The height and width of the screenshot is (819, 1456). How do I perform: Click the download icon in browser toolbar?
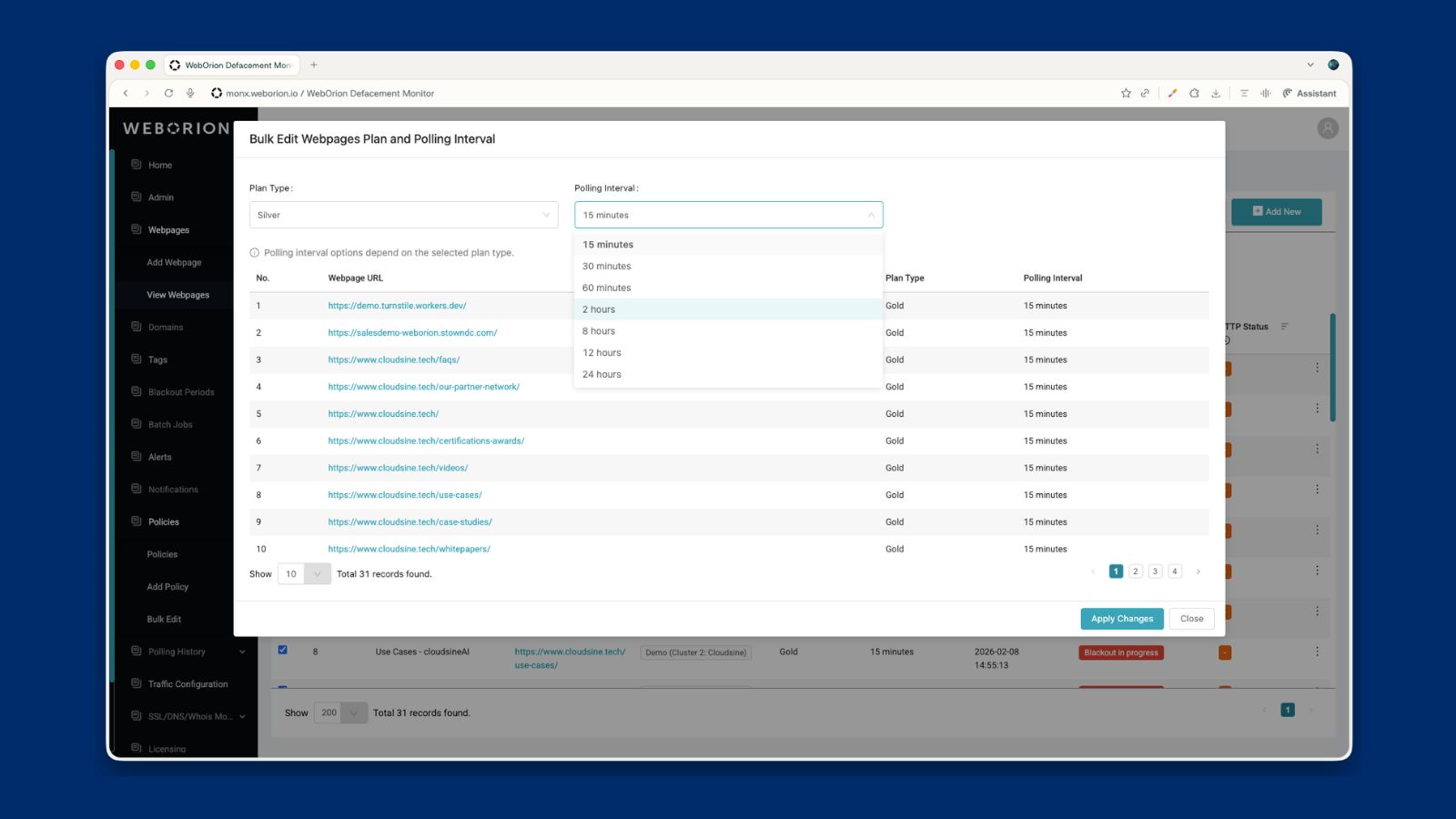(1216, 93)
